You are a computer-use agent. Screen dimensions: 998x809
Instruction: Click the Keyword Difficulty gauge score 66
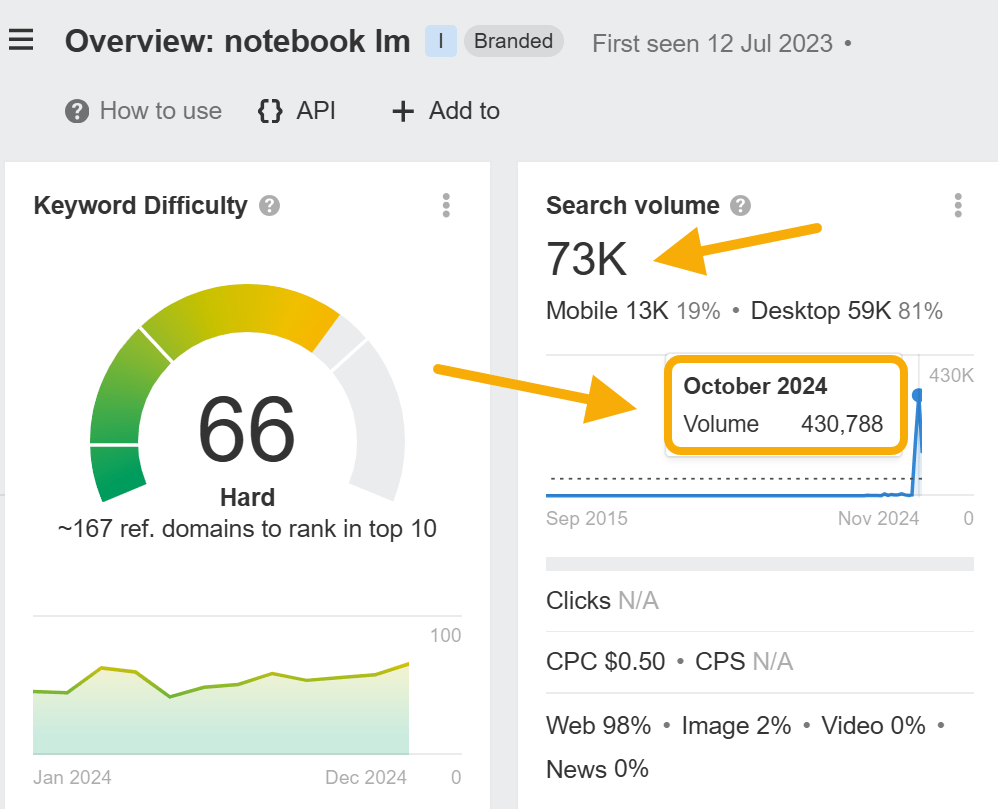pyautogui.click(x=246, y=430)
